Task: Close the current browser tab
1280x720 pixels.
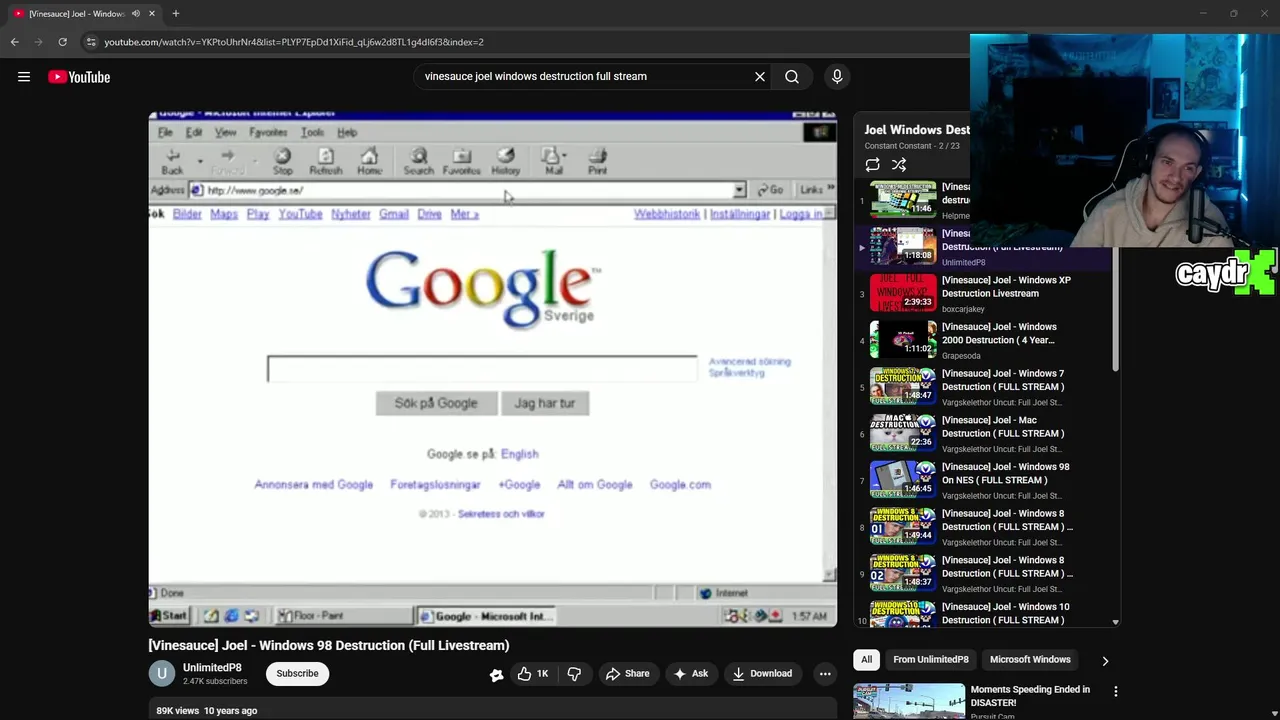Action: [152, 13]
